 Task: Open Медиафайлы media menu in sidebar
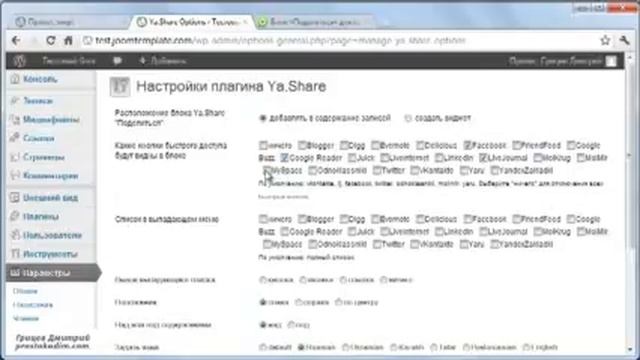pos(51,120)
